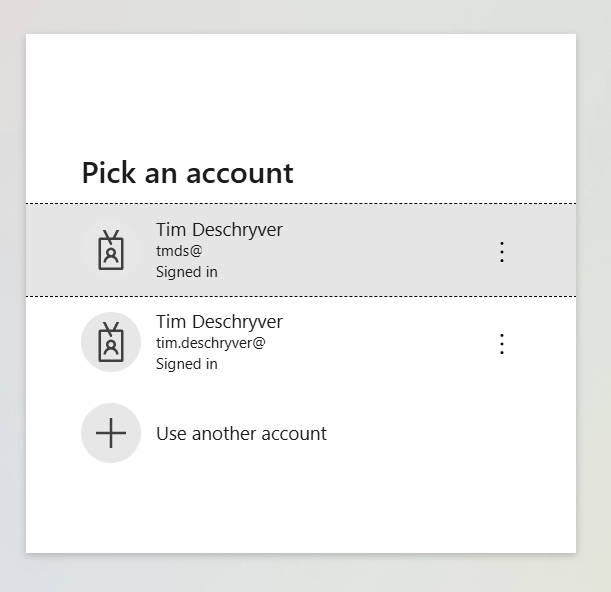Image resolution: width=611 pixels, height=592 pixels.
Task: Select Tim Deschryver name in the unhighlighted row
Action: coord(219,322)
